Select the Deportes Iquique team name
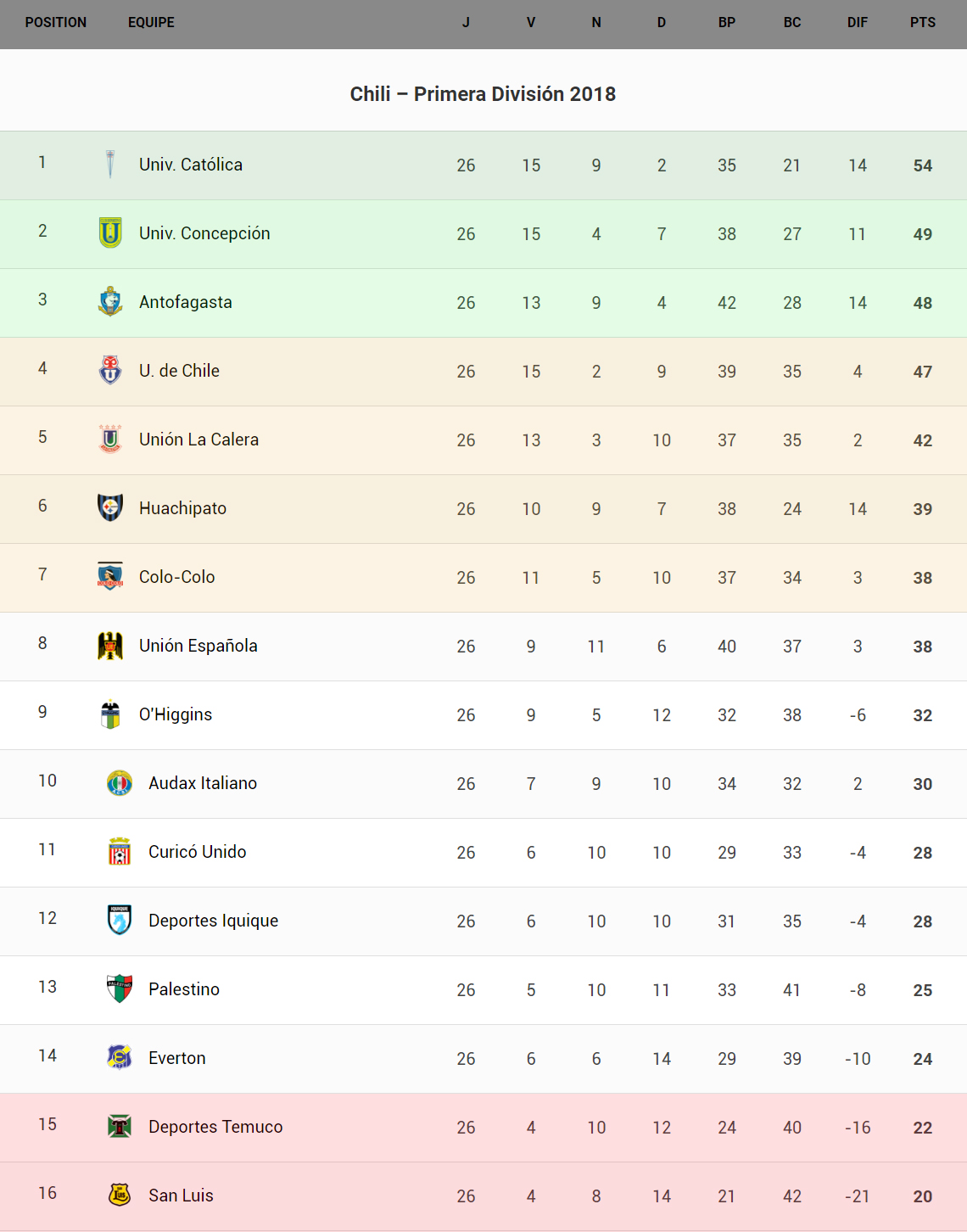The image size is (967, 1232). point(213,921)
